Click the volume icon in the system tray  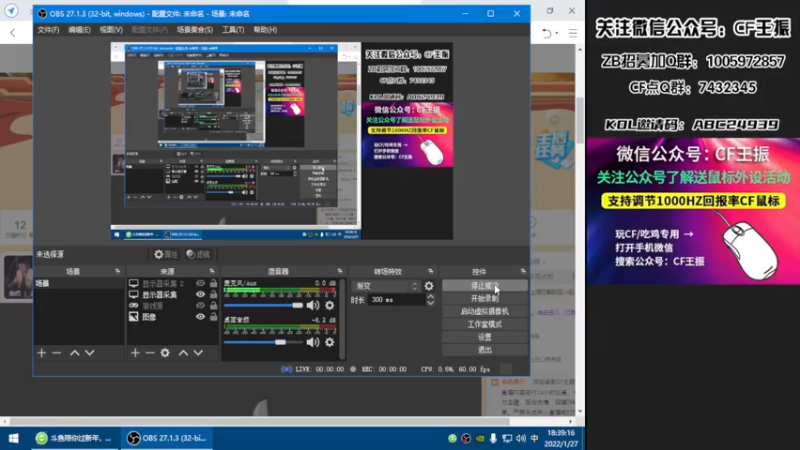(x=520, y=438)
